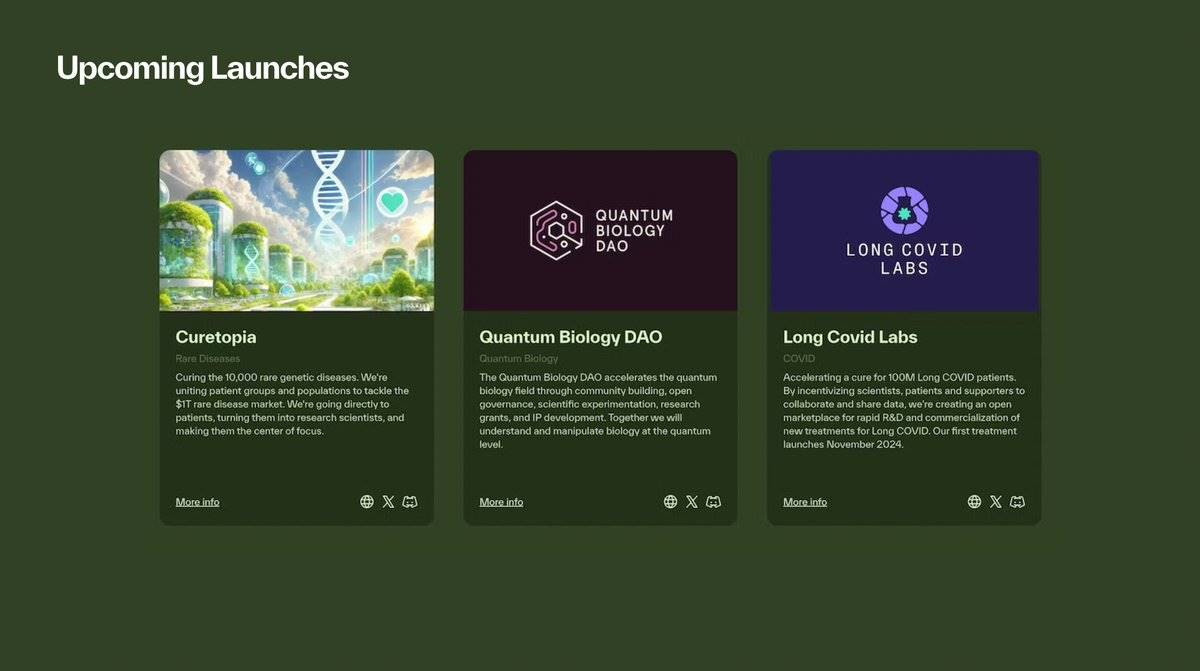Click Quantum Biology DAO description paragraph
Image resolution: width=1200 pixels, height=671 pixels.
(598, 411)
